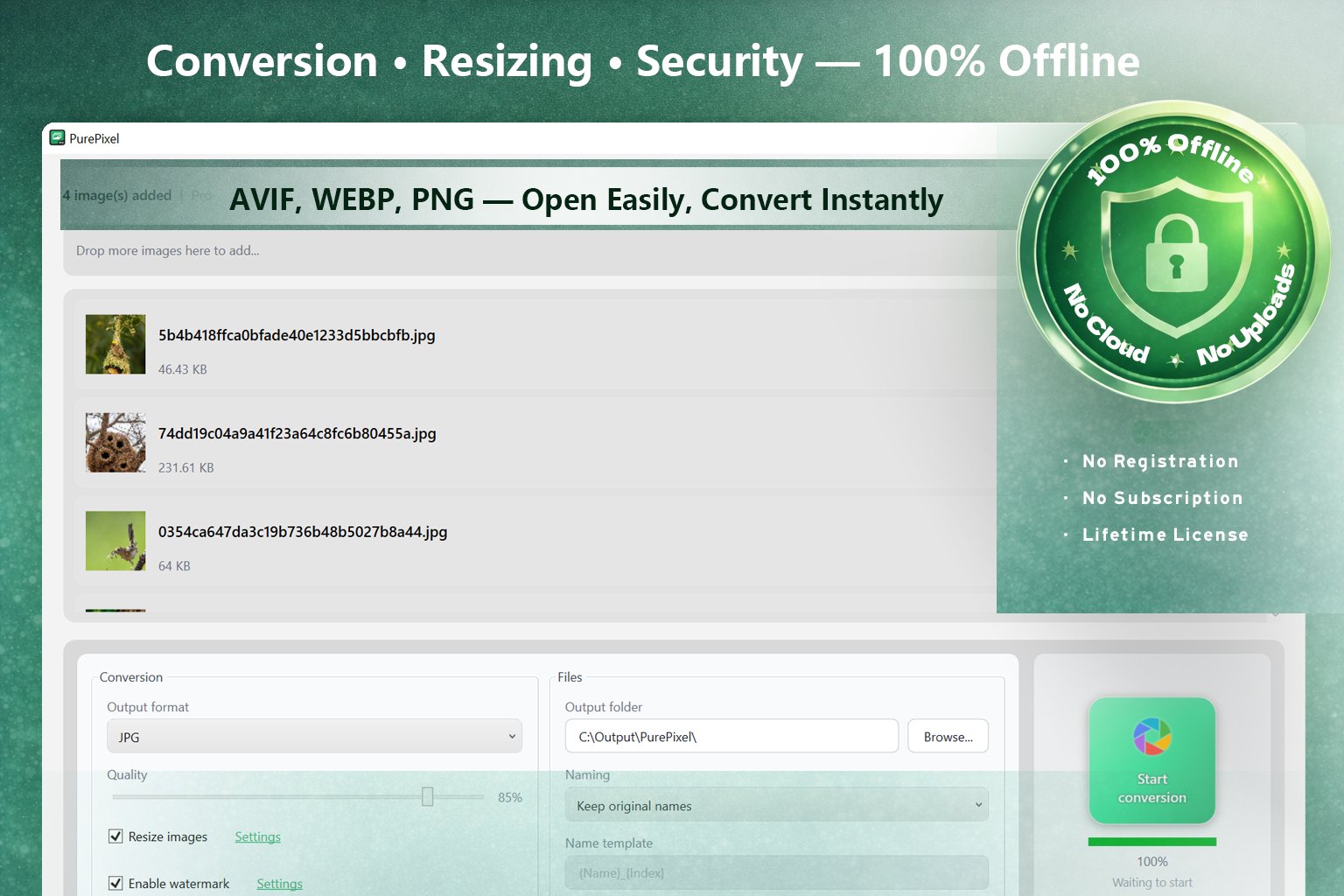Open the Keep original names dropdown
This screenshot has width=1344, height=896.
776,805
